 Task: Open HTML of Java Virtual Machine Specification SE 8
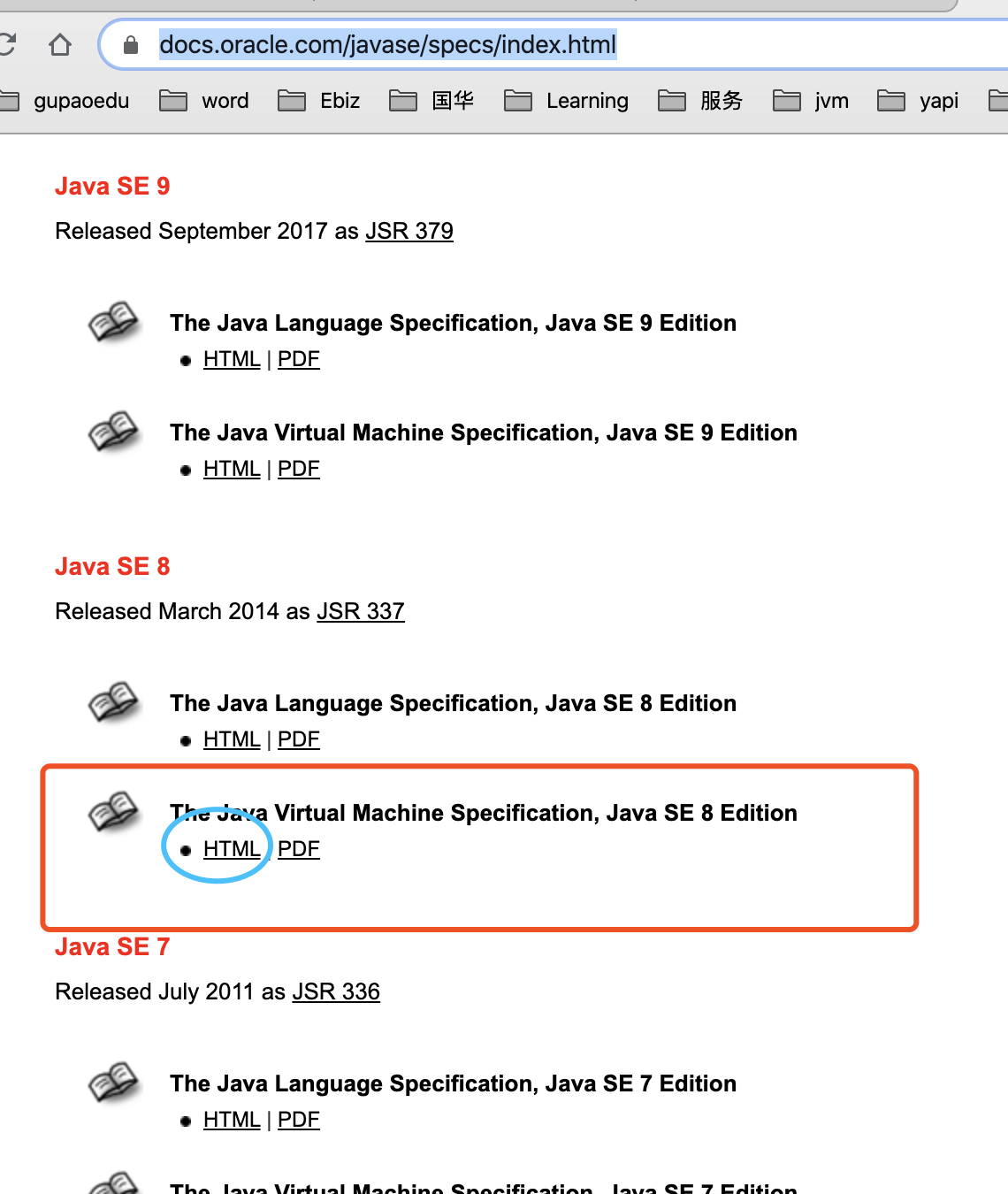click(232, 849)
